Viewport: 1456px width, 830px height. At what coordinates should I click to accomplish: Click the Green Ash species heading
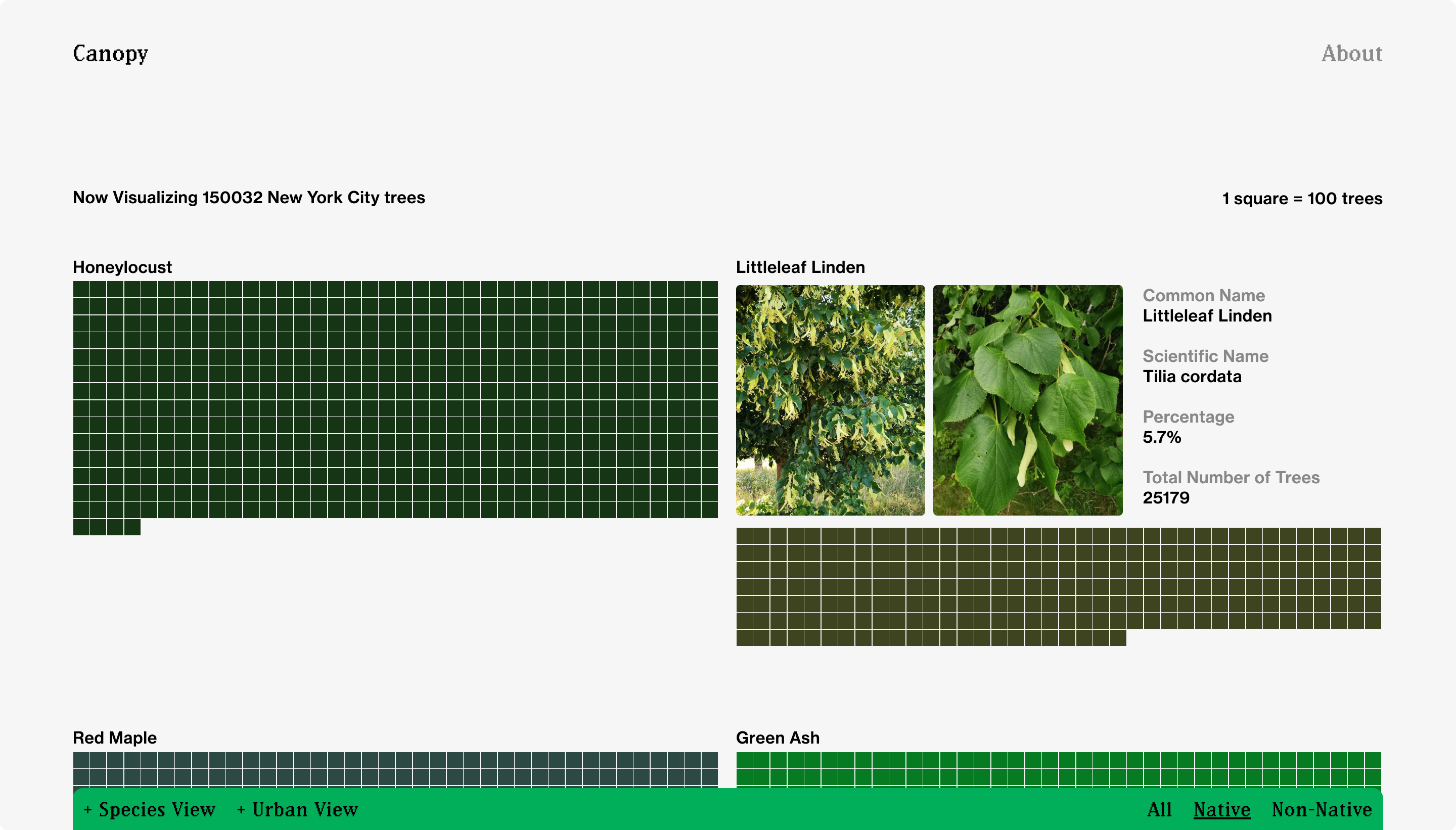click(778, 737)
